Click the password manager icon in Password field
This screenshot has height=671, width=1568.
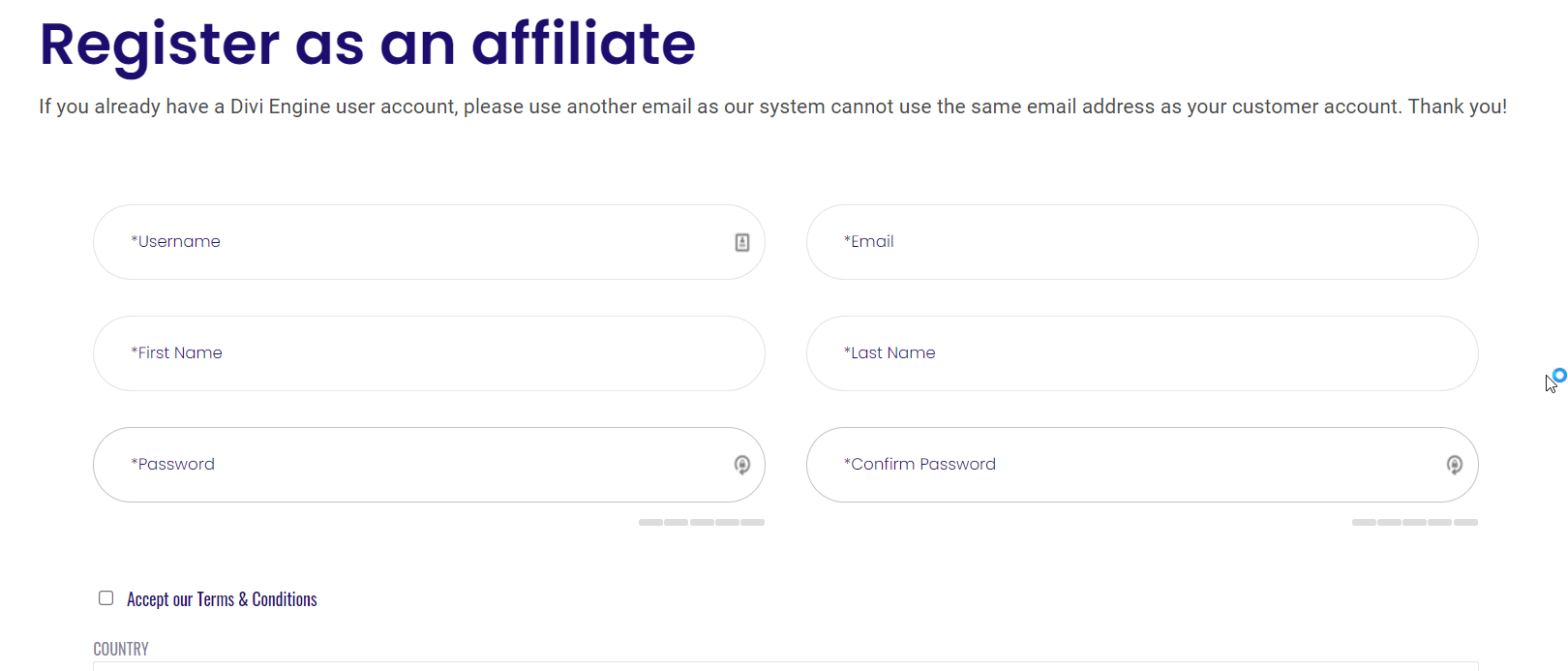point(742,465)
